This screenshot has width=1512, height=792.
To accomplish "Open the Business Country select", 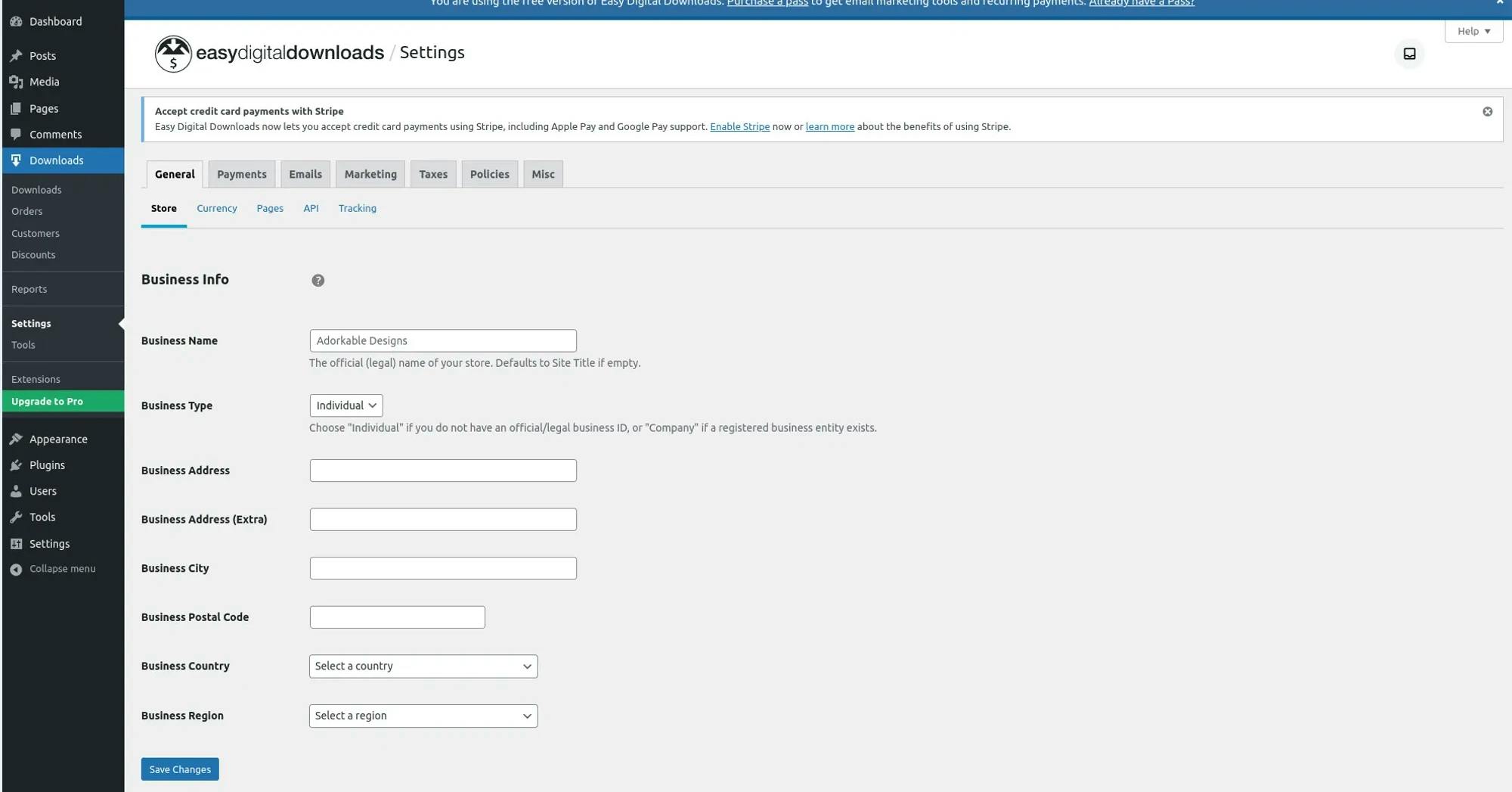I will pyautogui.click(x=423, y=666).
